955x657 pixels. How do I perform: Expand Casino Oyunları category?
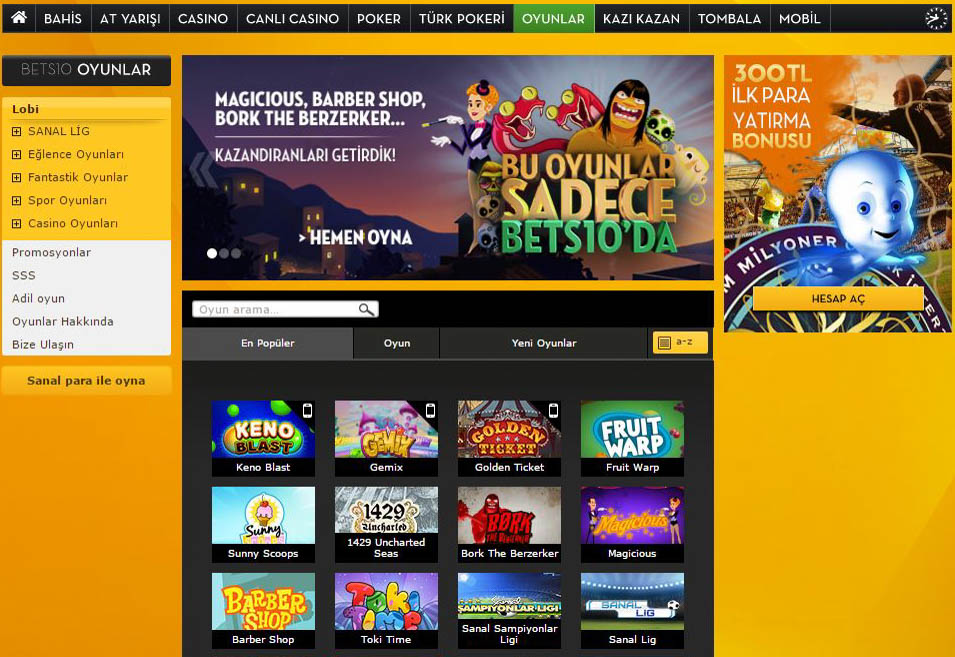(16, 224)
